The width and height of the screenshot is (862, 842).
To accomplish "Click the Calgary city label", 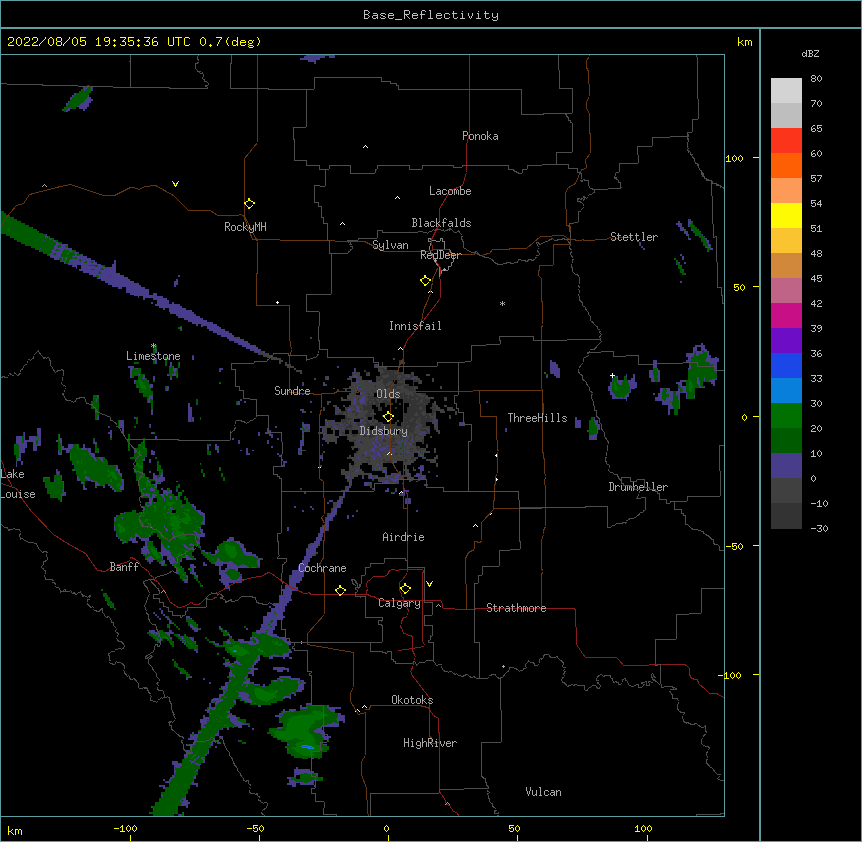I will tap(399, 603).
